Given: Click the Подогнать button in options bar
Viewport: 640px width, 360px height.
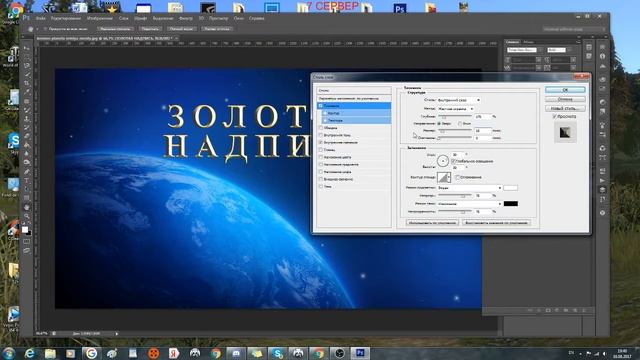Looking at the screenshot, I should click(x=150, y=29).
